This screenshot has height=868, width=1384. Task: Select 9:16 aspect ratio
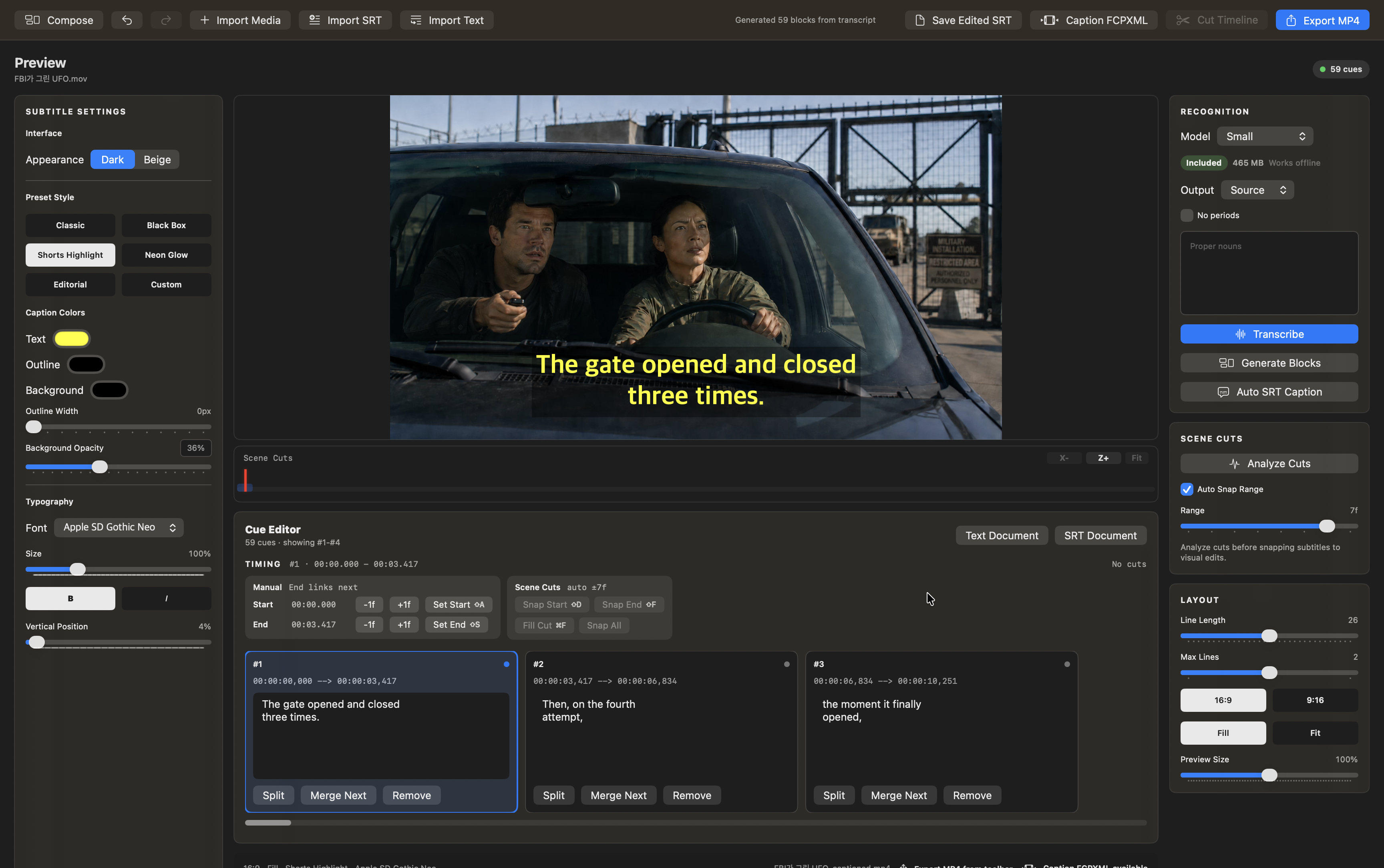tap(1315, 700)
